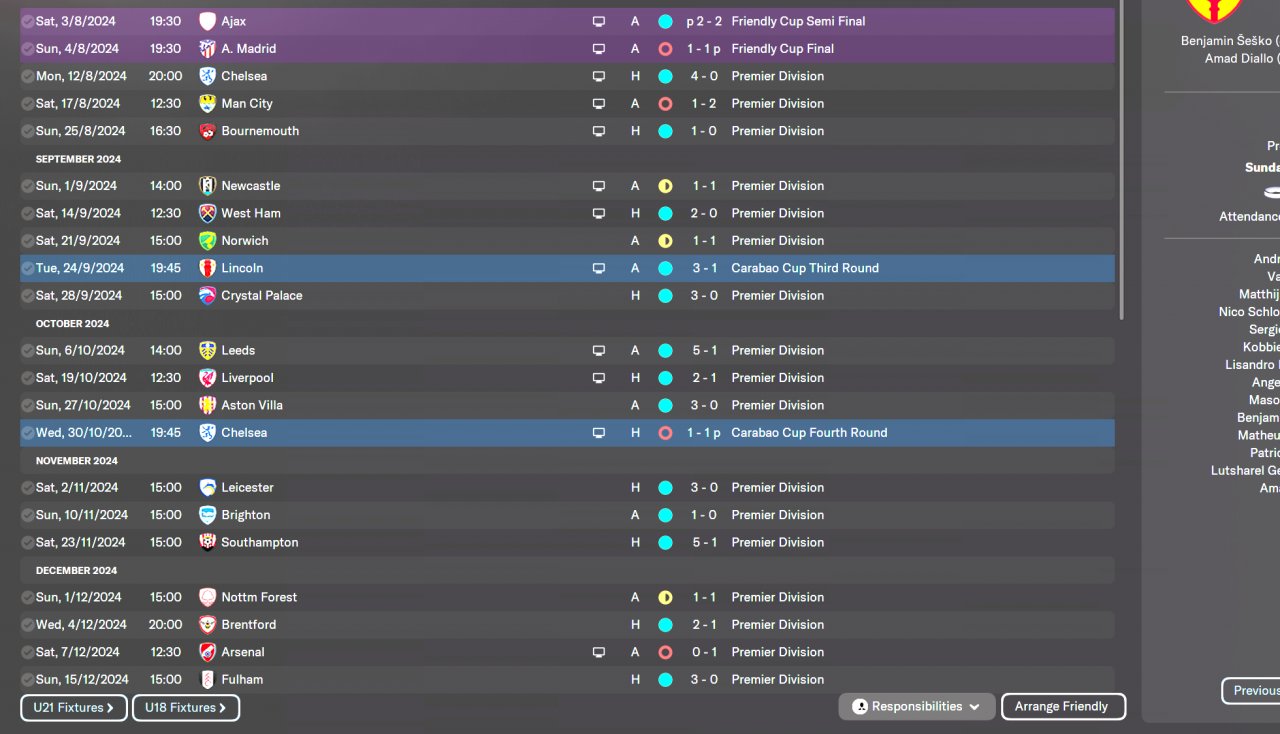Open the Southampton team link
This screenshot has width=1280, height=734.
(259, 542)
